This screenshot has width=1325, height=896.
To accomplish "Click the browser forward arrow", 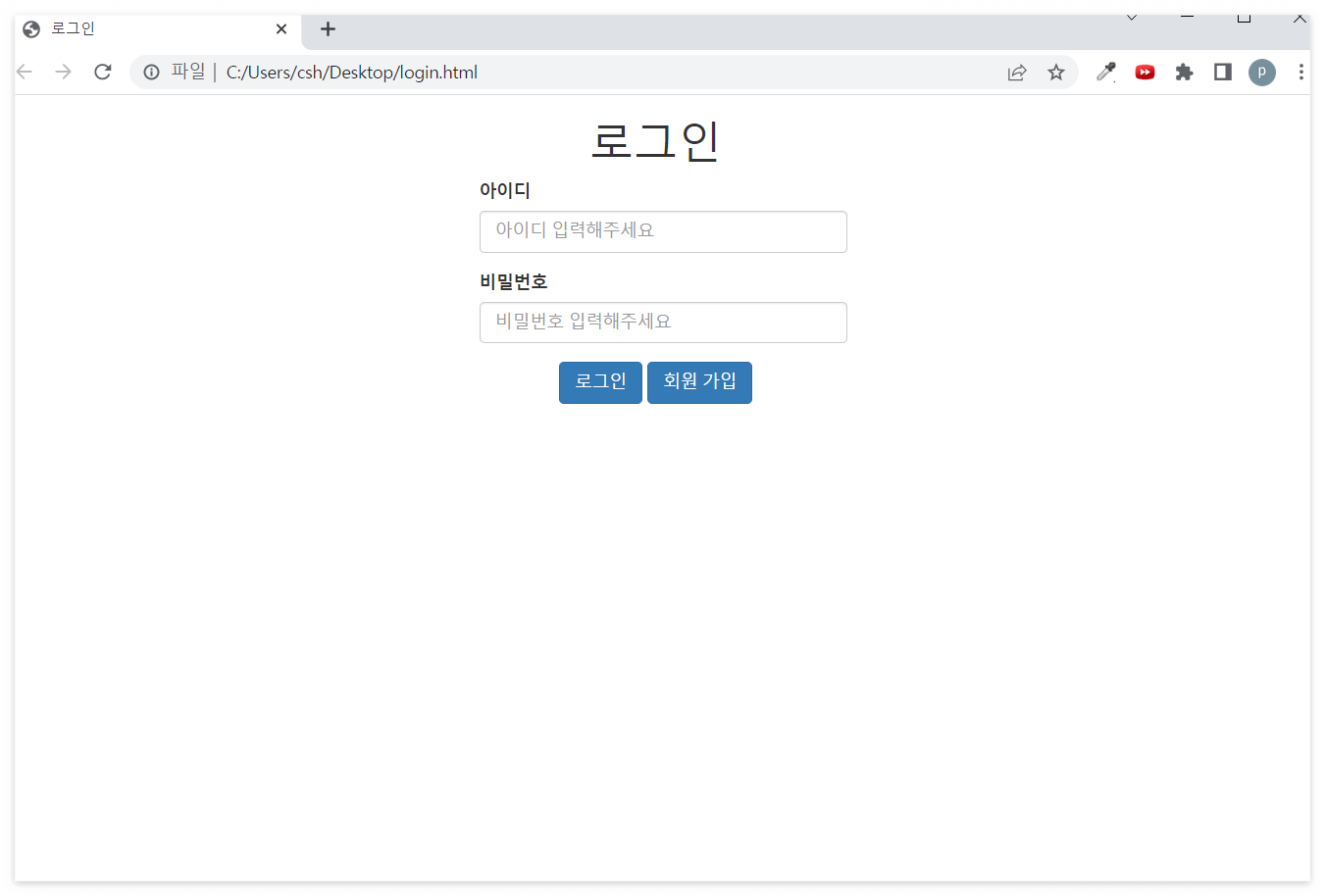I will tap(64, 72).
